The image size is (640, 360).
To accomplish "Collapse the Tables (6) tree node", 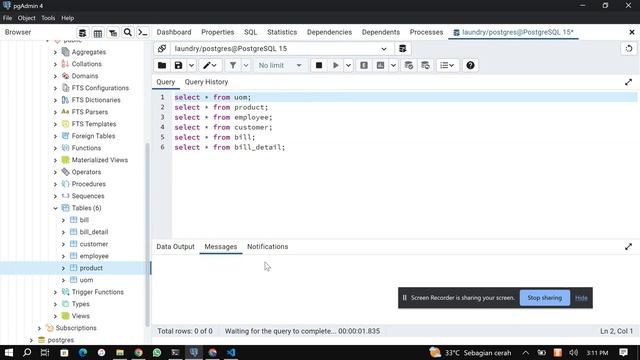I will (x=55, y=208).
